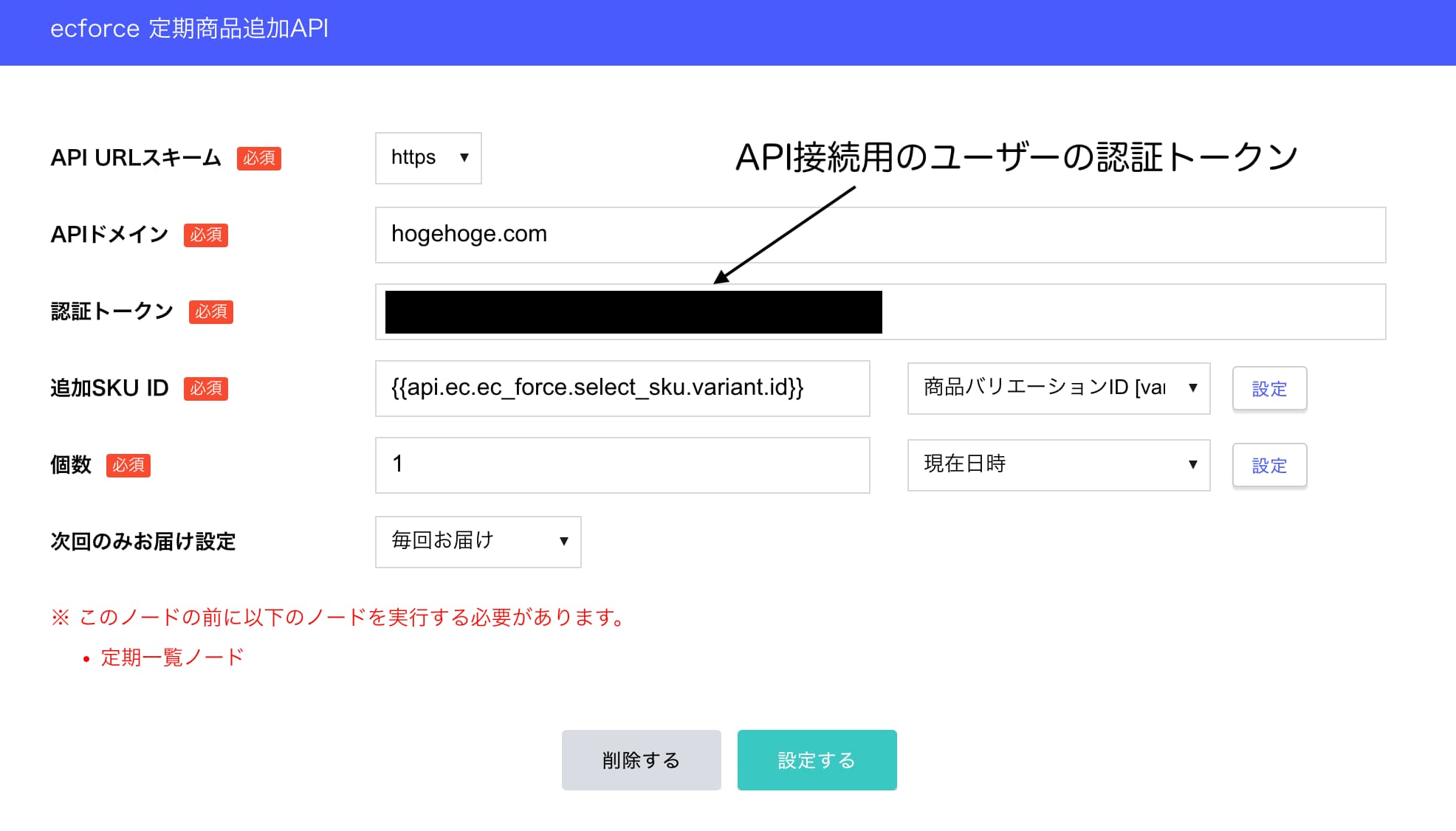1456x831 pixels.
Task: Change the 次回のみお届け設定 dropdown from 毎回お届け
Action: 478,542
